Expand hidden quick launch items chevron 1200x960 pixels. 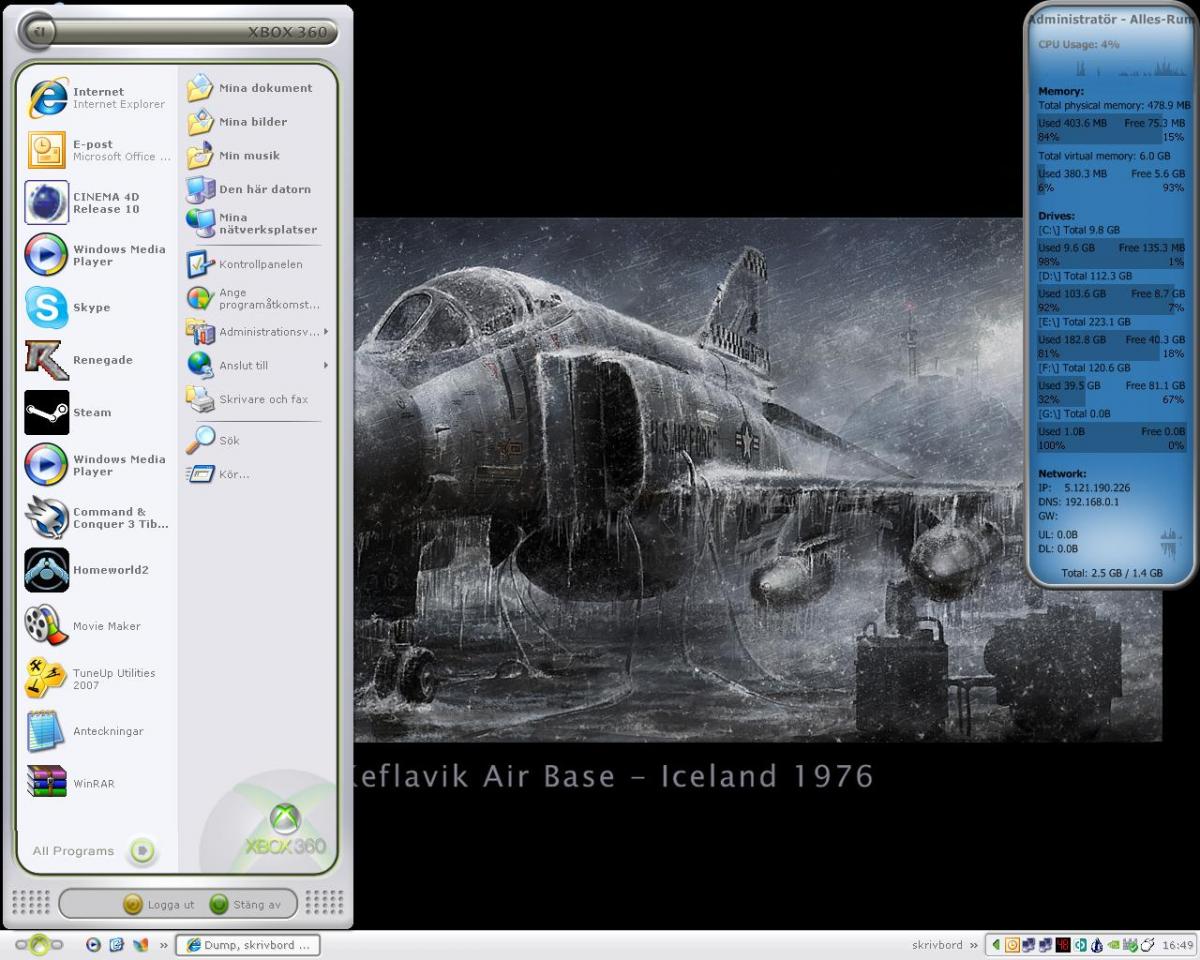tap(163, 944)
